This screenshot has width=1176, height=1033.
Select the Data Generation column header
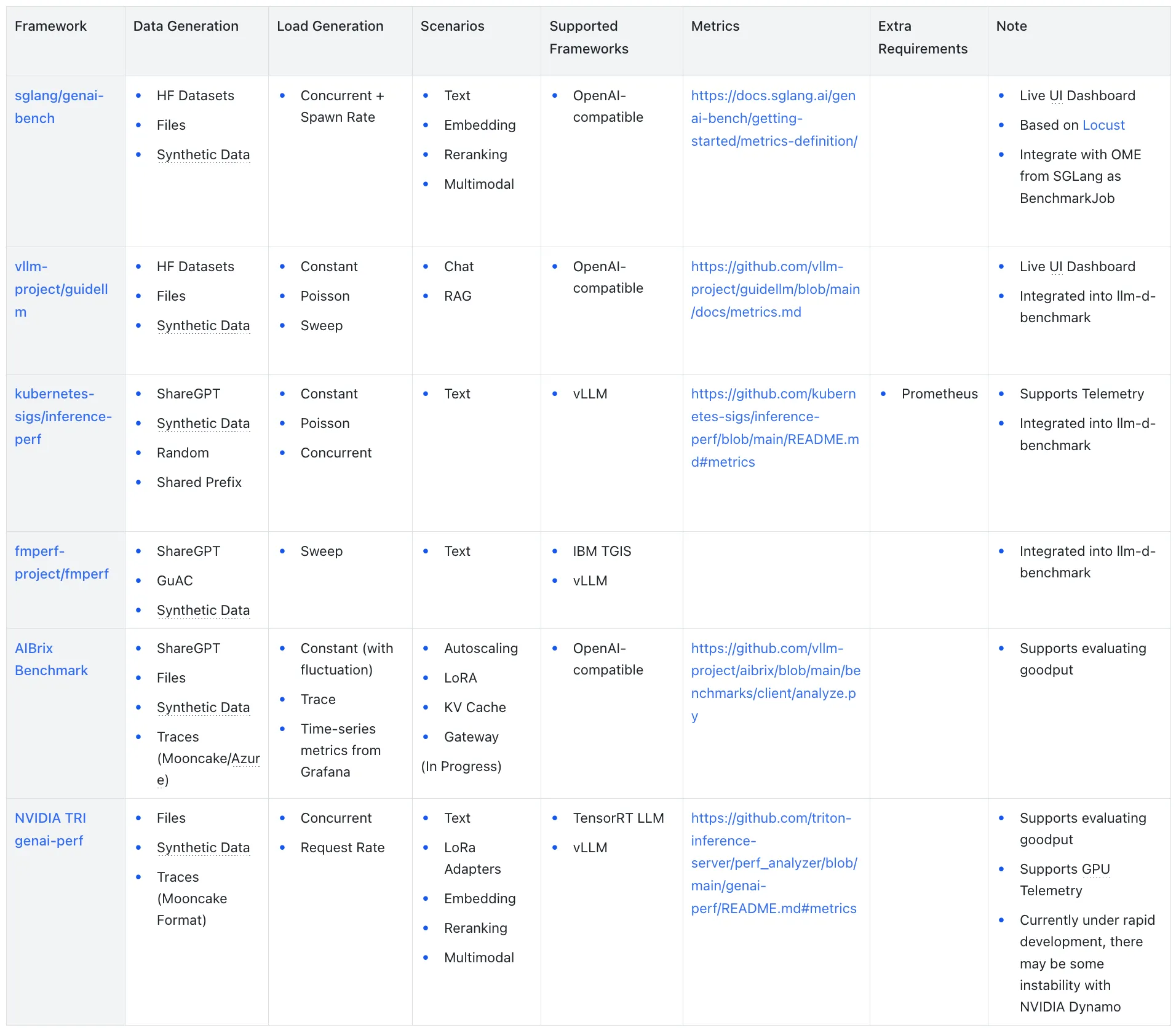coord(186,26)
